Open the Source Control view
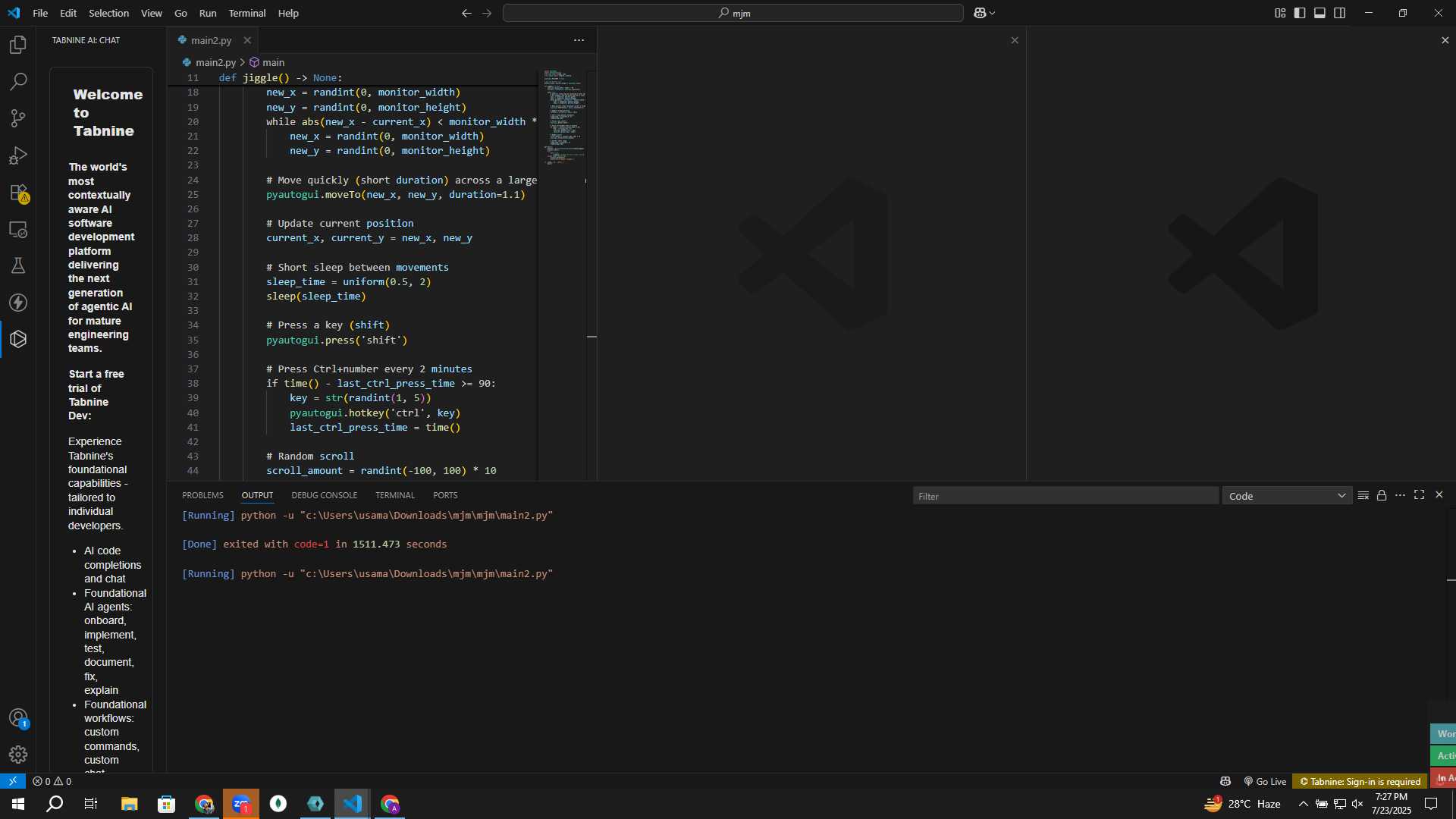This screenshot has height=819, width=1456. (18, 118)
